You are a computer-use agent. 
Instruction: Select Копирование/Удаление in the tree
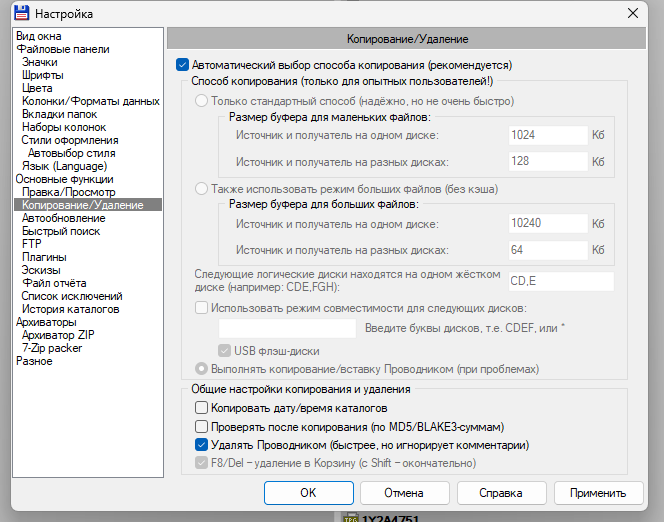tap(88, 205)
